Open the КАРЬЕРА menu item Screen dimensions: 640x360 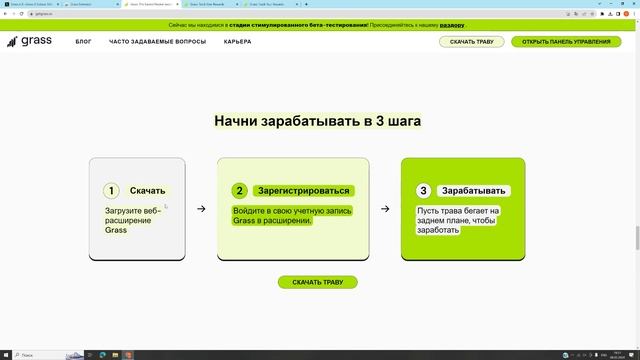pyautogui.click(x=237, y=42)
